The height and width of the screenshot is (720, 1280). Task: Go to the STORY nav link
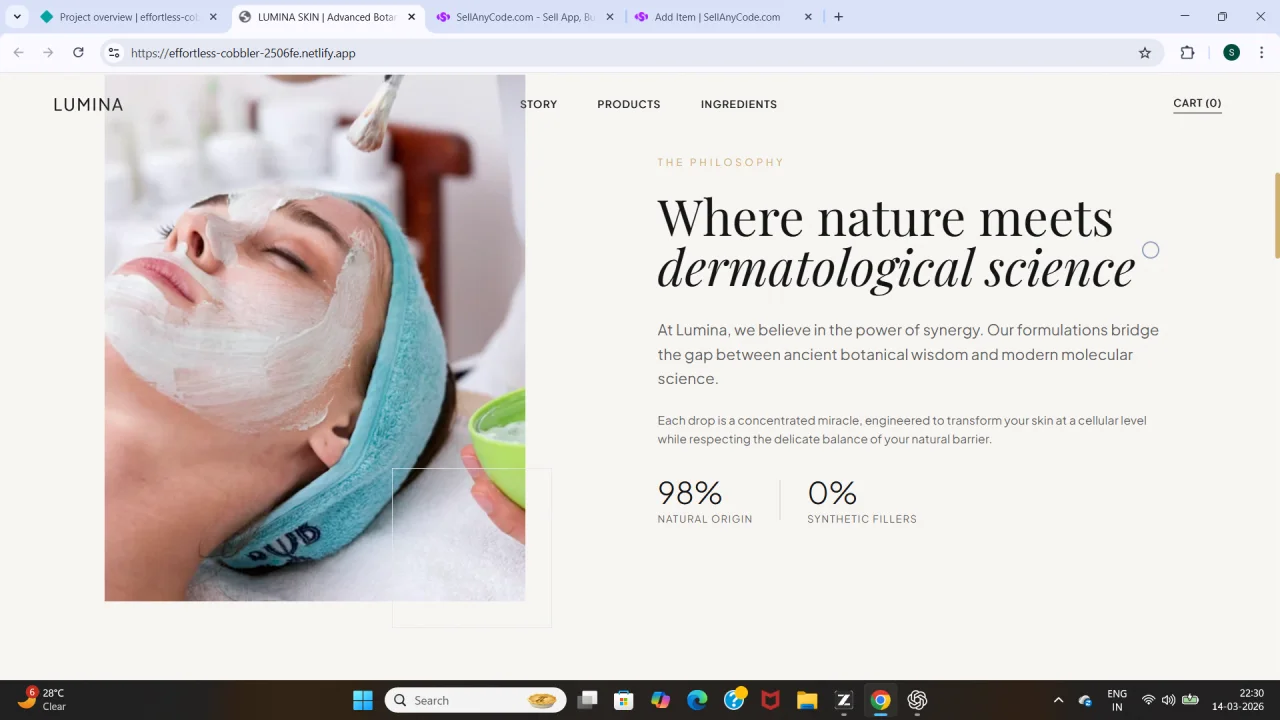pyautogui.click(x=538, y=104)
